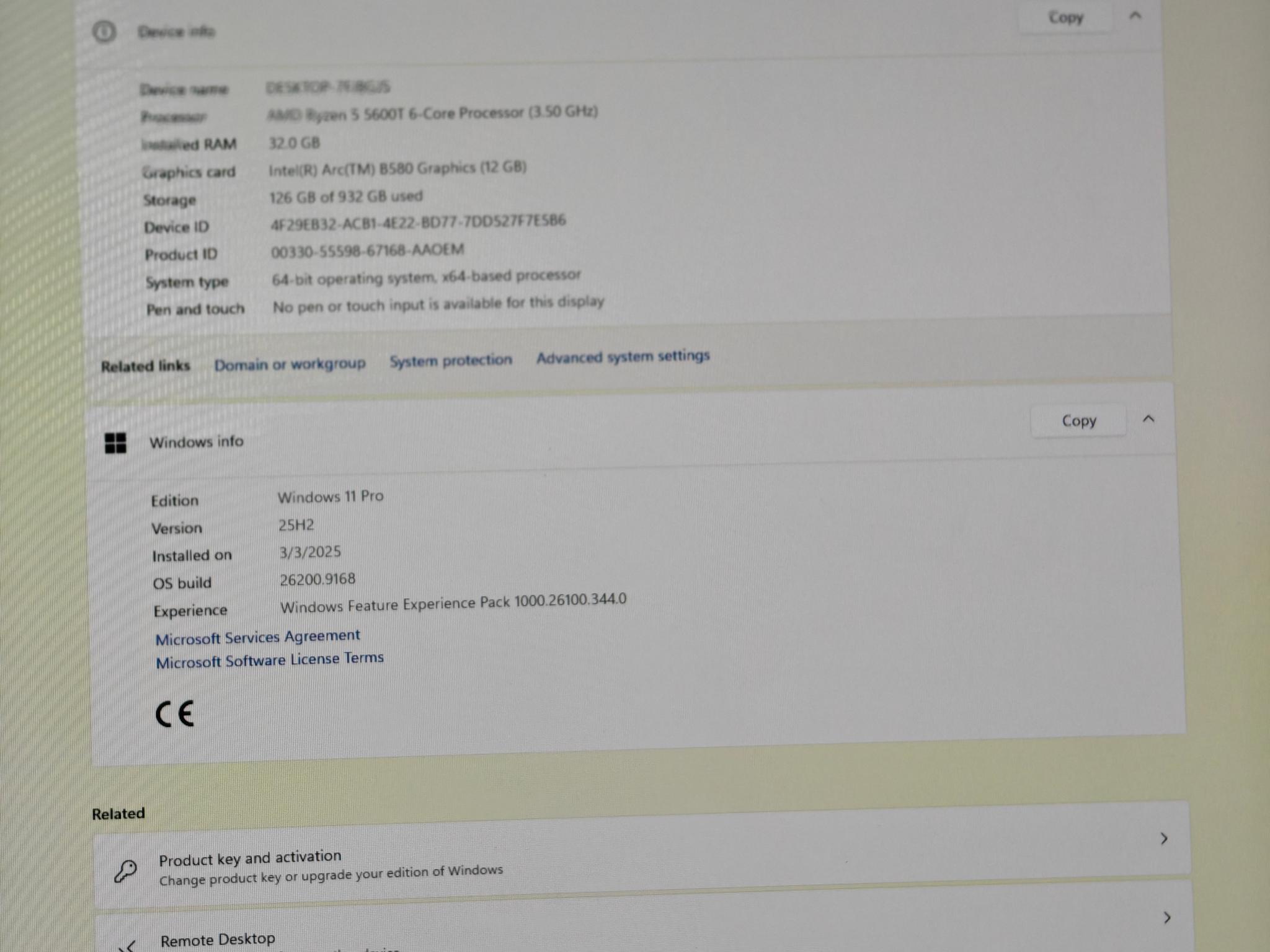The height and width of the screenshot is (952, 1270).
Task: Select the edition value Windows 11 Pro
Action: pos(331,497)
